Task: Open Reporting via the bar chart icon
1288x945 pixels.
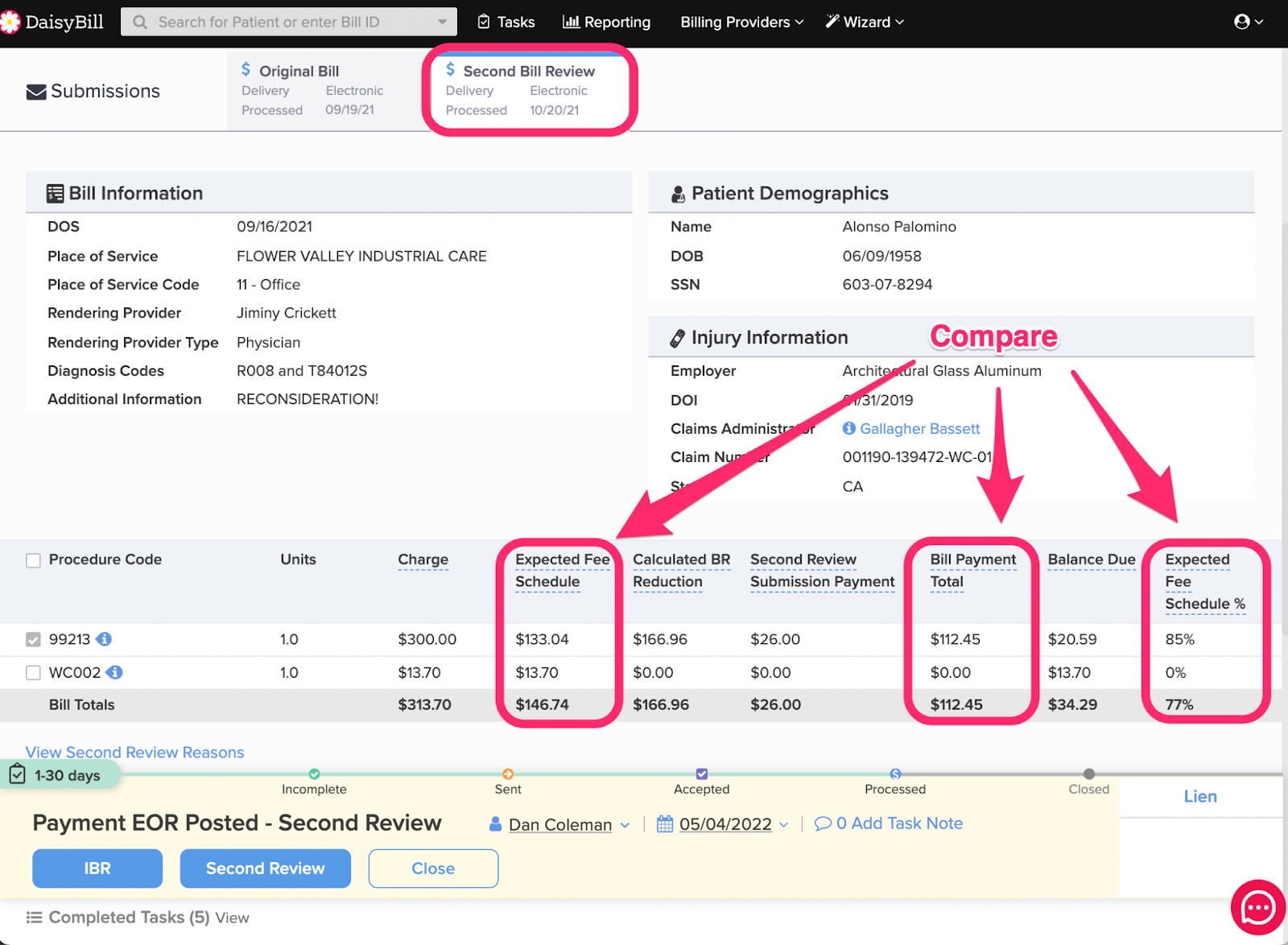Action: [x=573, y=22]
